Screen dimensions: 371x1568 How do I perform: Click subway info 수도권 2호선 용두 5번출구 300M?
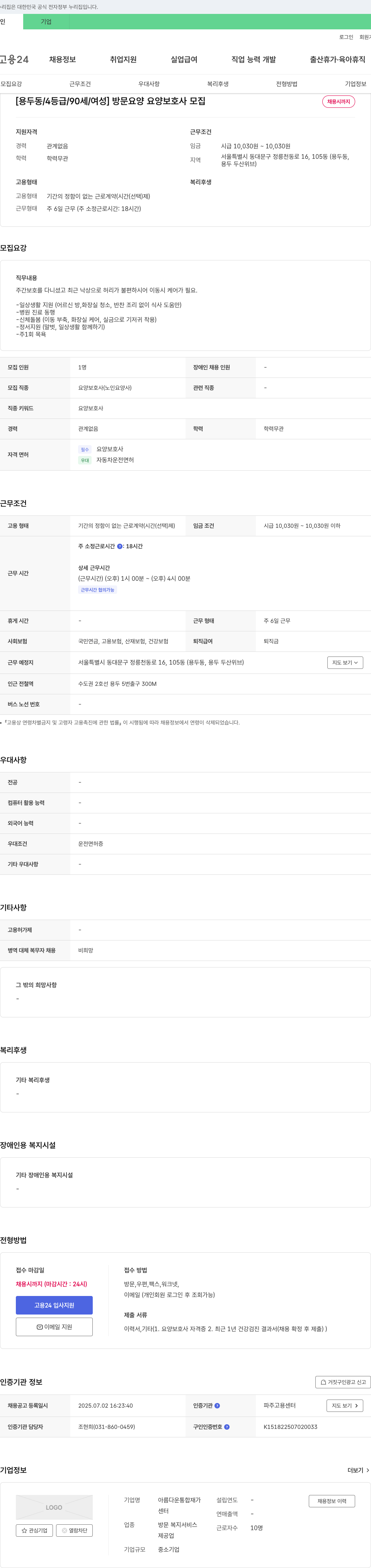117,684
